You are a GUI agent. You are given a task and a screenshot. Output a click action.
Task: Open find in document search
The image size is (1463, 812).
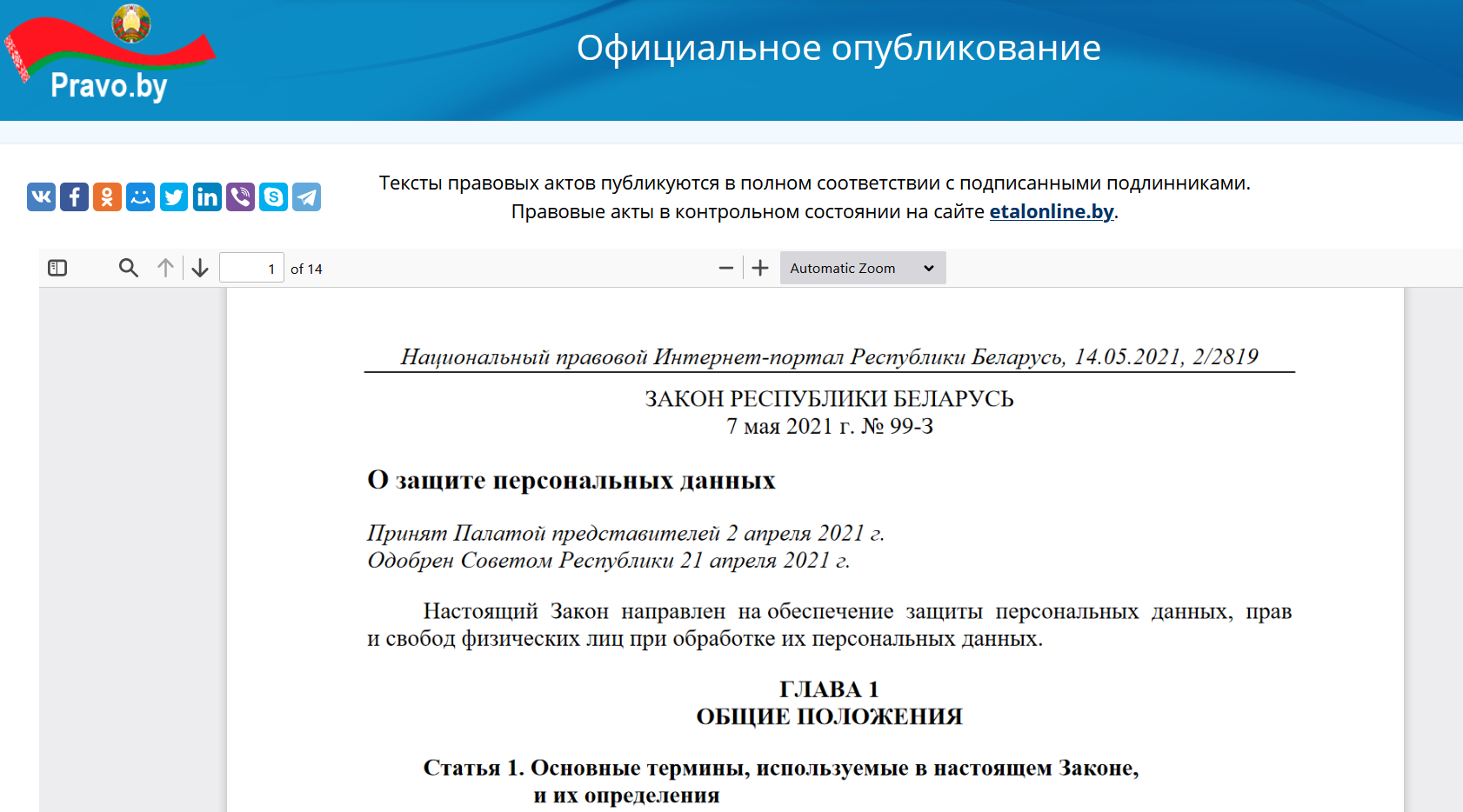point(129,268)
